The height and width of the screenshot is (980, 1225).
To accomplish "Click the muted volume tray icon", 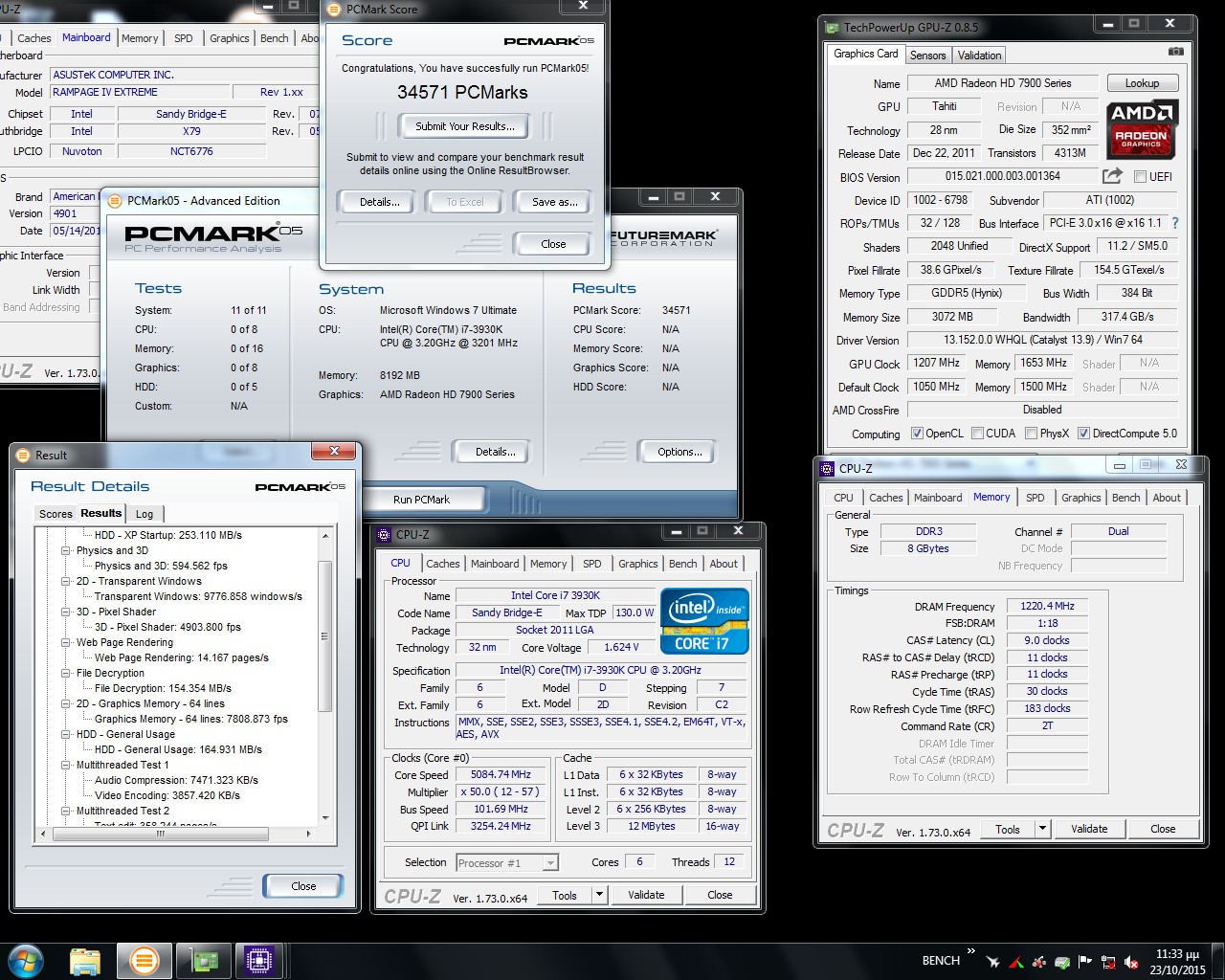I will pos(1131,962).
